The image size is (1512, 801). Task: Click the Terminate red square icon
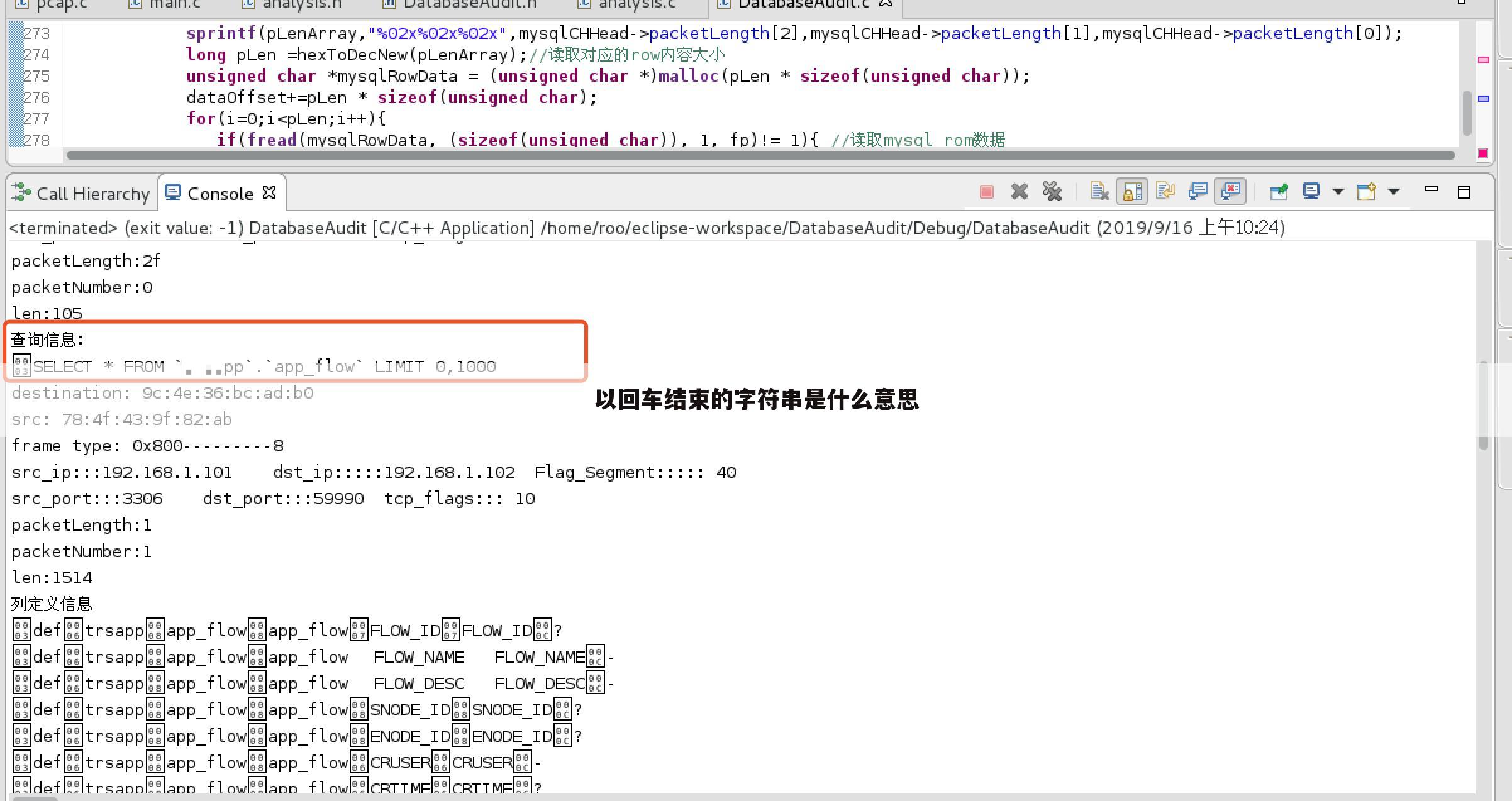tap(987, 192)
